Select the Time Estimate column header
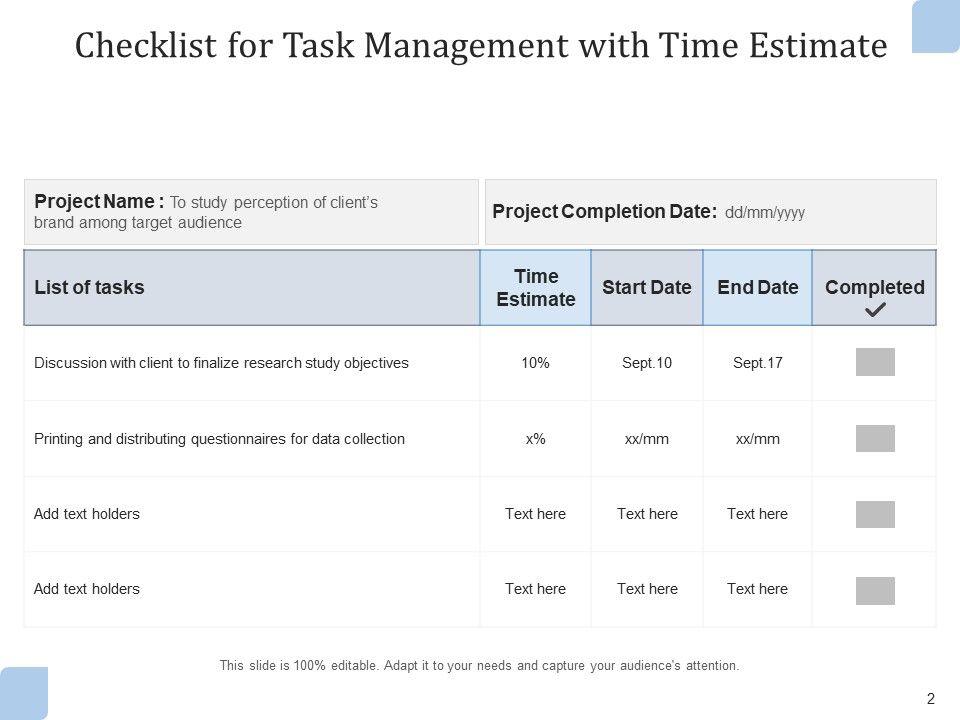This screenshot has height=720, width=960. pos(535,288)
